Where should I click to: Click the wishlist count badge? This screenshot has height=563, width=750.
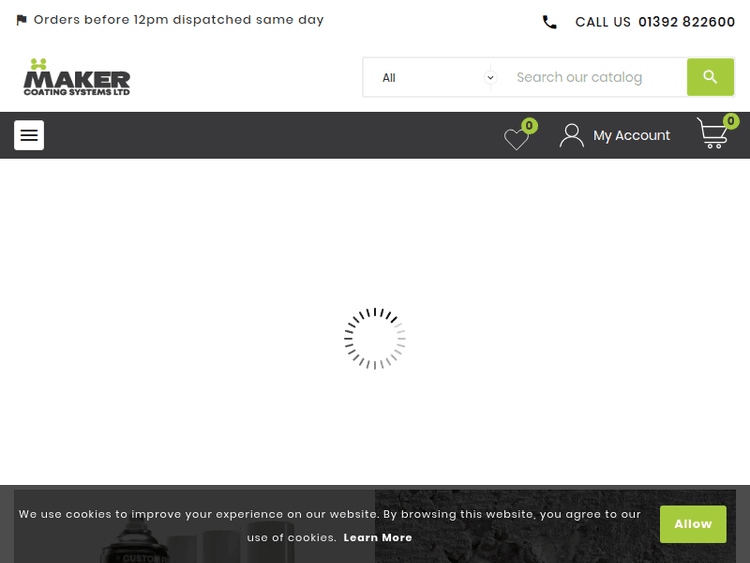click(529, 126)
